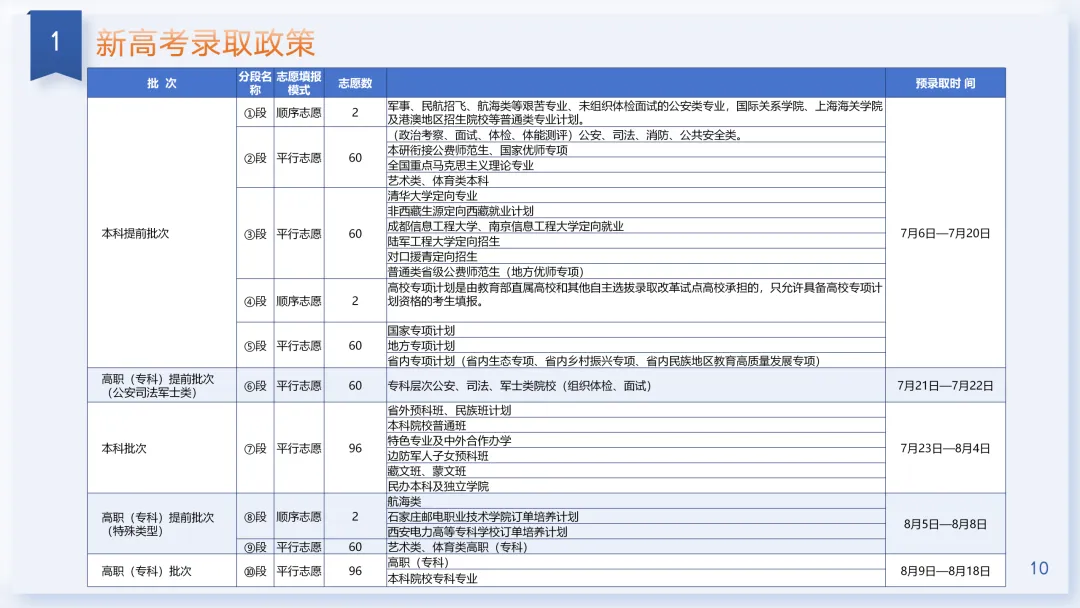This screenshot has width=1080, height=608.
Task: Select the 高职（专科）批次 cell
Action: pos(162,571)
